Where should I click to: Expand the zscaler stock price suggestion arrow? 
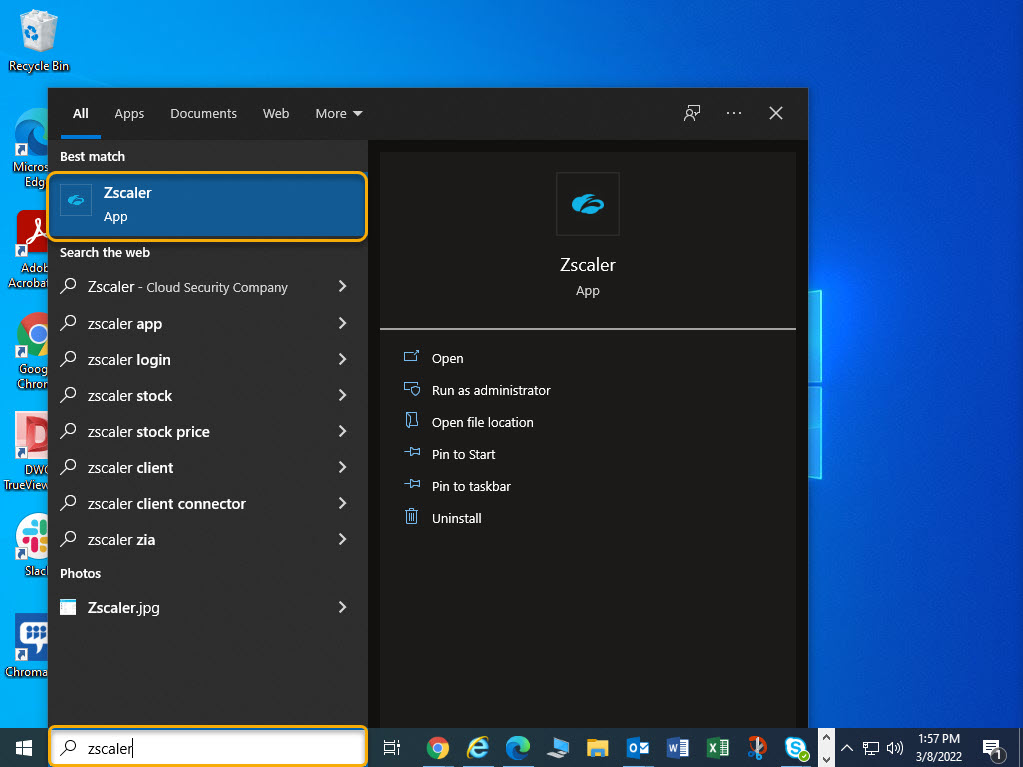(343, 430)
